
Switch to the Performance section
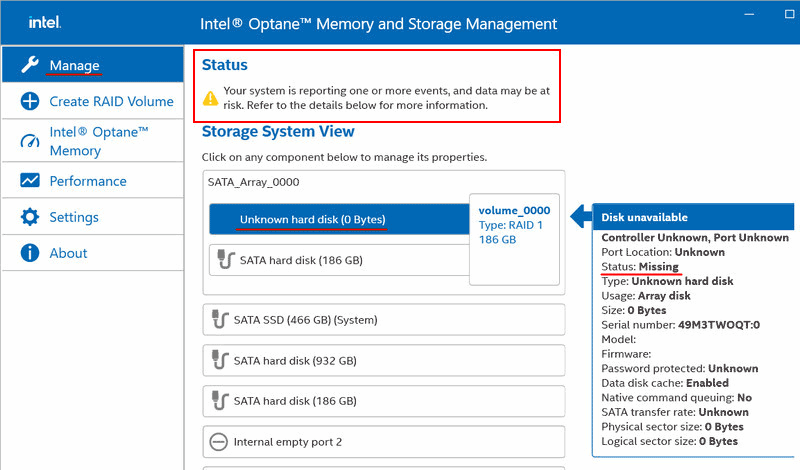(88, 181)
